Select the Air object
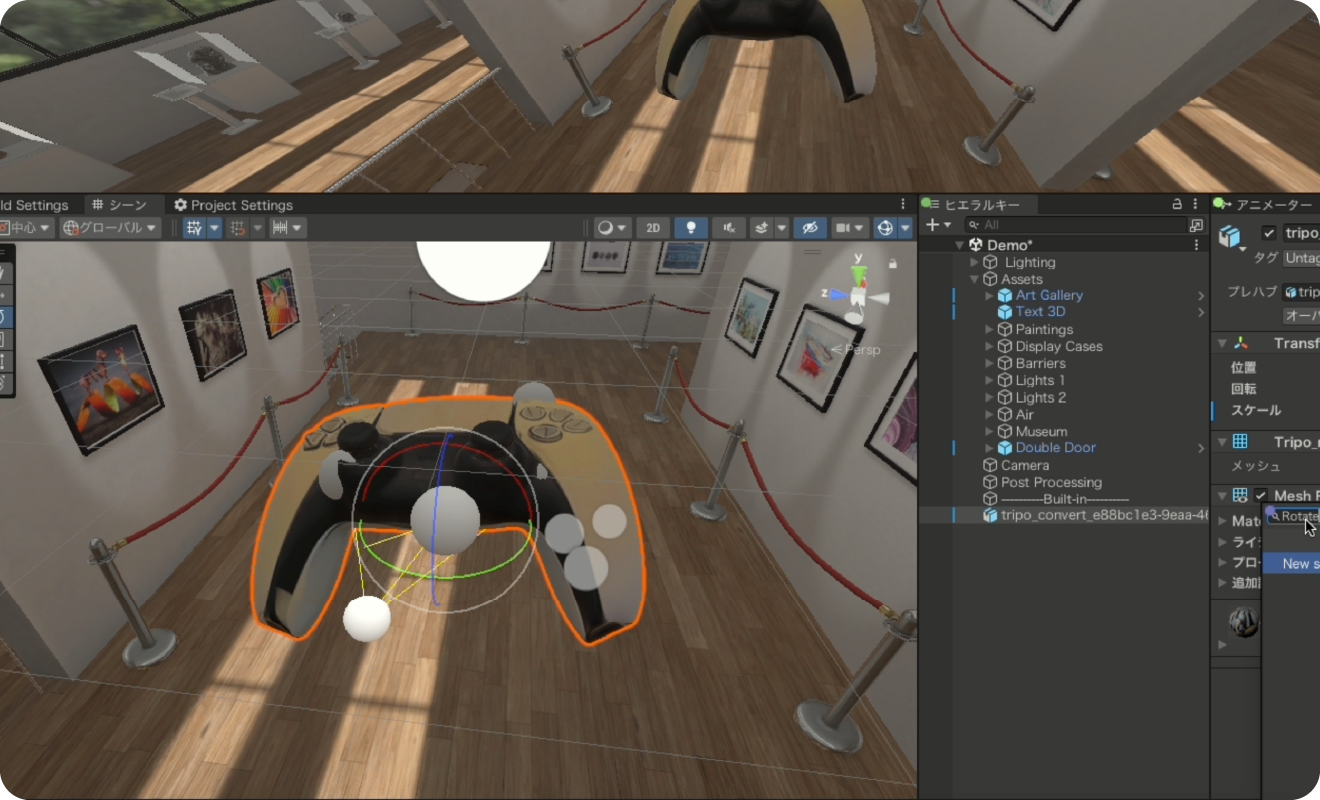Screen dimensions: 1320x800 pyautogui.click(x=1024, y=414)
